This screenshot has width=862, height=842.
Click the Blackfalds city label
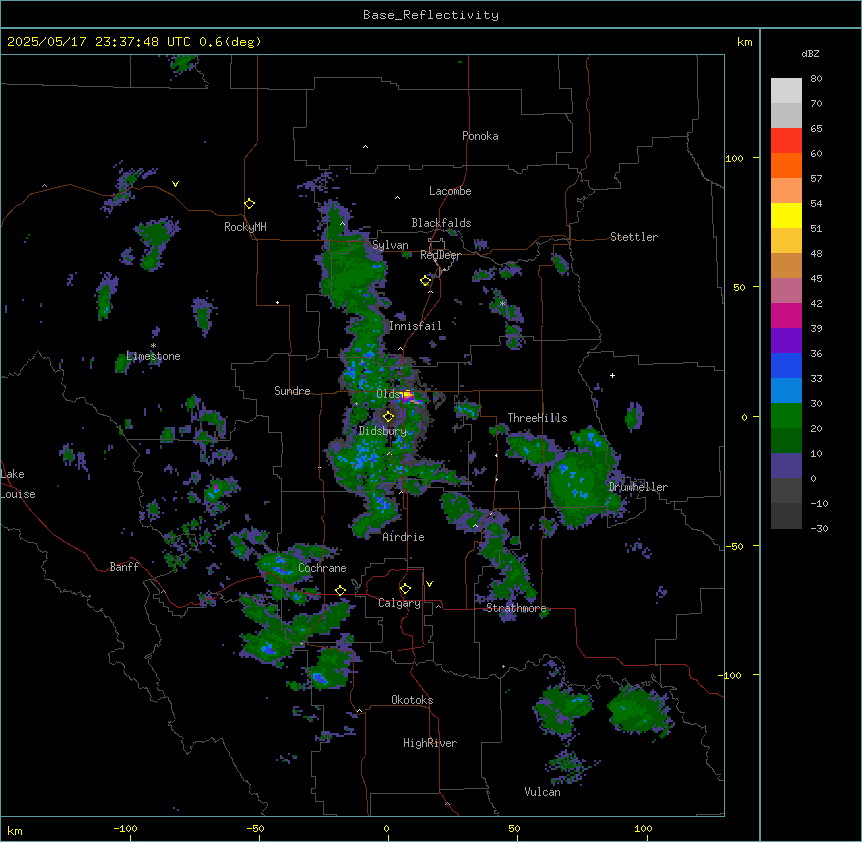tap(441, 223)
